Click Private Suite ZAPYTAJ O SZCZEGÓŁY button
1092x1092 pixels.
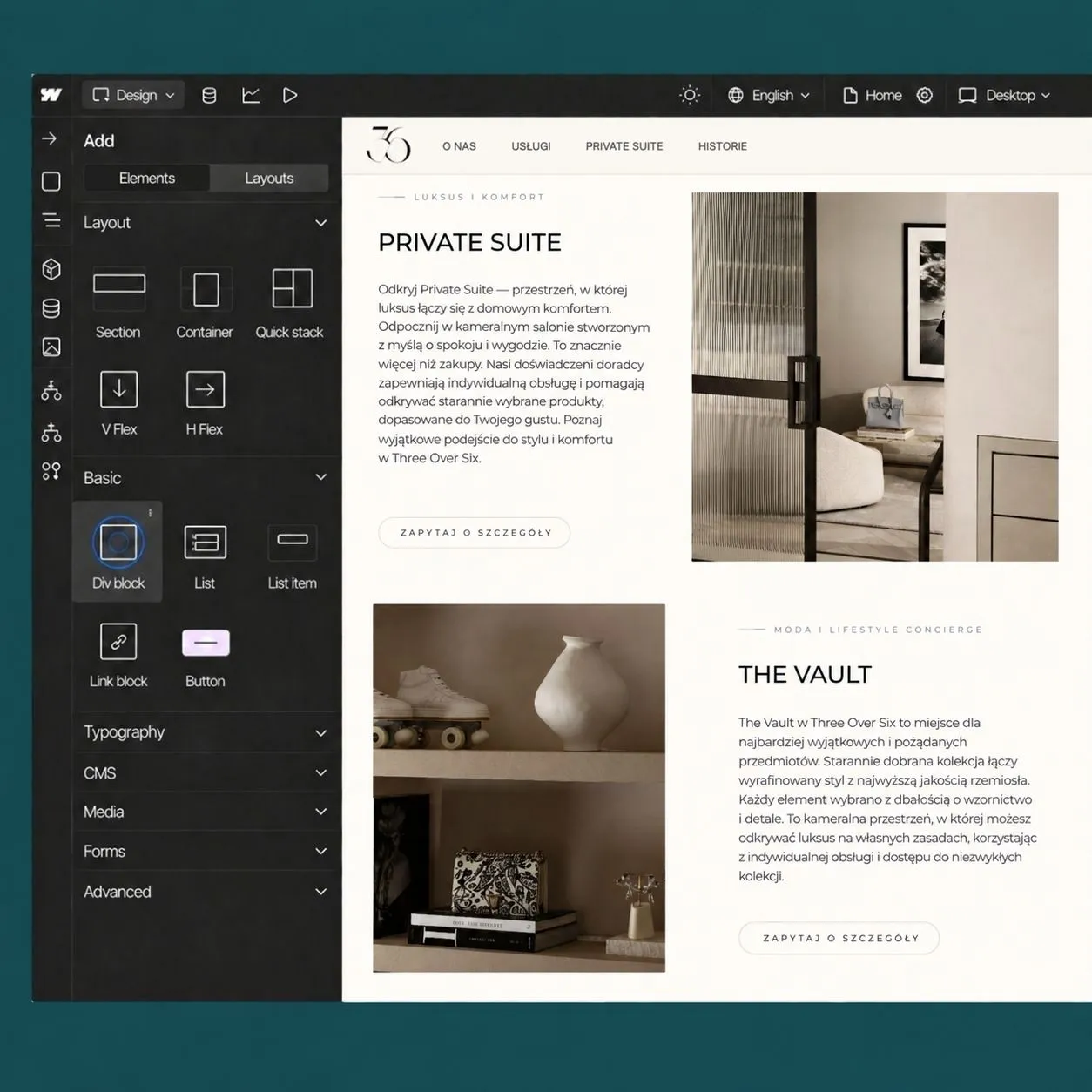click(475, 533)
